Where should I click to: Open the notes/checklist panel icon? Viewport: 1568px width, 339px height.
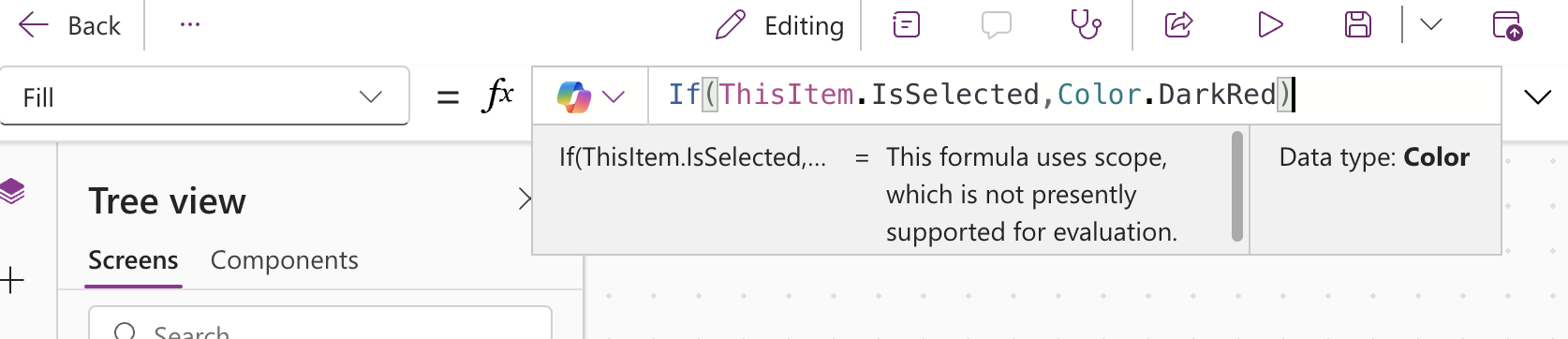click(x=907, y=24)
